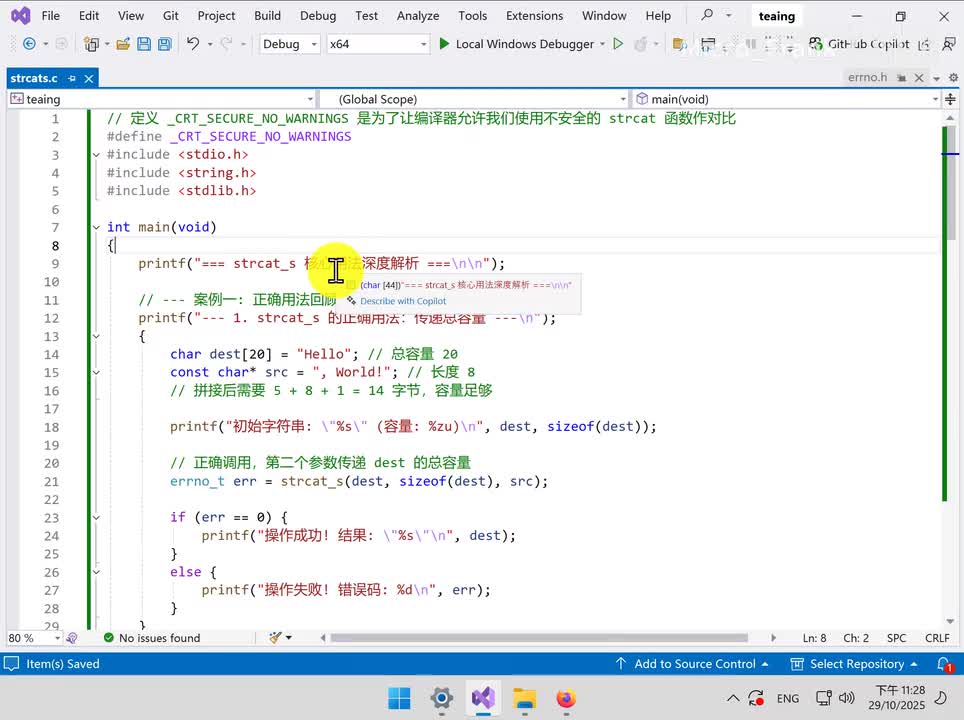
Task: Click the Save All icon
Action: click(x=165, y=44)
